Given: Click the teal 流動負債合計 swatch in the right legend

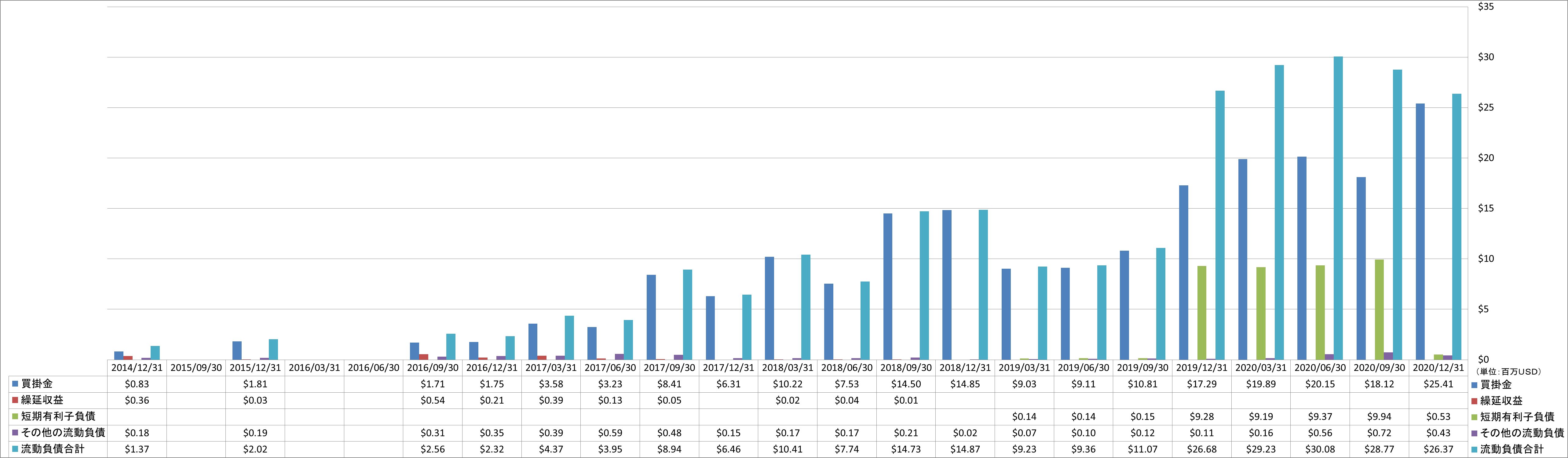Looking at the screenshot, I should 1474,449.
